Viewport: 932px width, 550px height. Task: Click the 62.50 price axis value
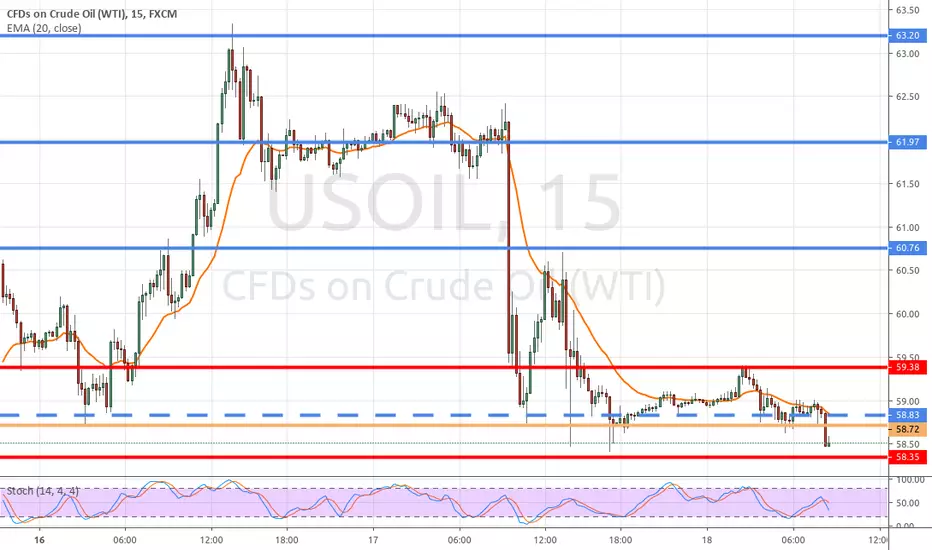coord(908,96)
